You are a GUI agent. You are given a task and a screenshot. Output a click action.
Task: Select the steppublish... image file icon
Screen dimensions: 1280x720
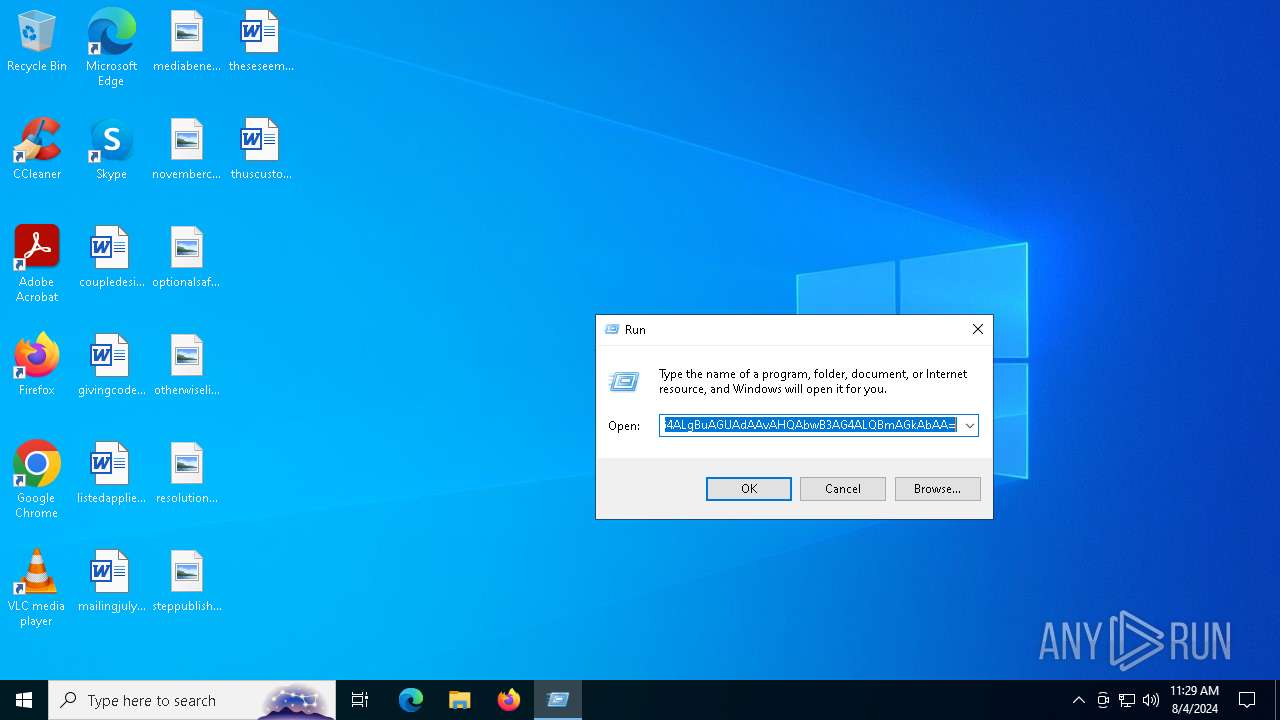click(x=187, y=582)
